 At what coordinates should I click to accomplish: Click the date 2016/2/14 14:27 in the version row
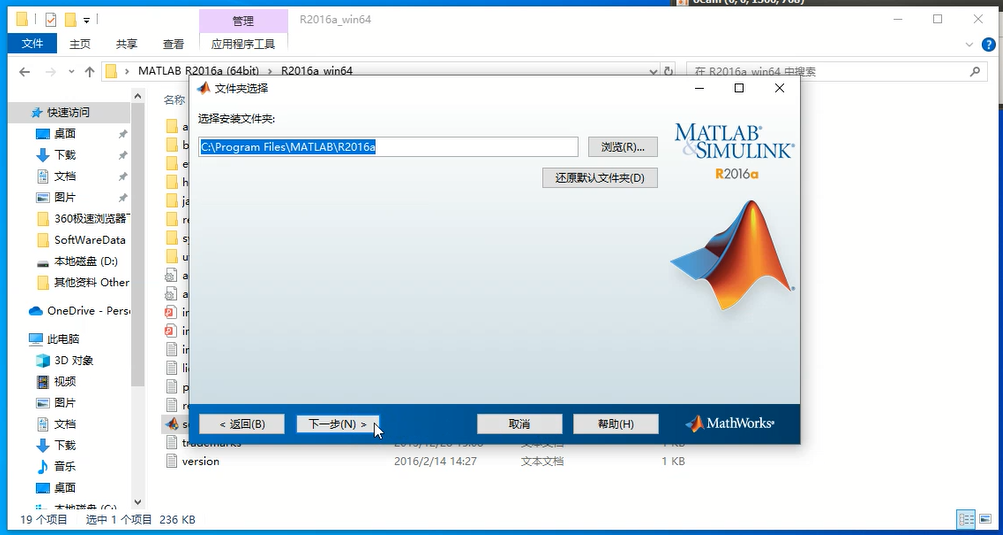[435, 461]
